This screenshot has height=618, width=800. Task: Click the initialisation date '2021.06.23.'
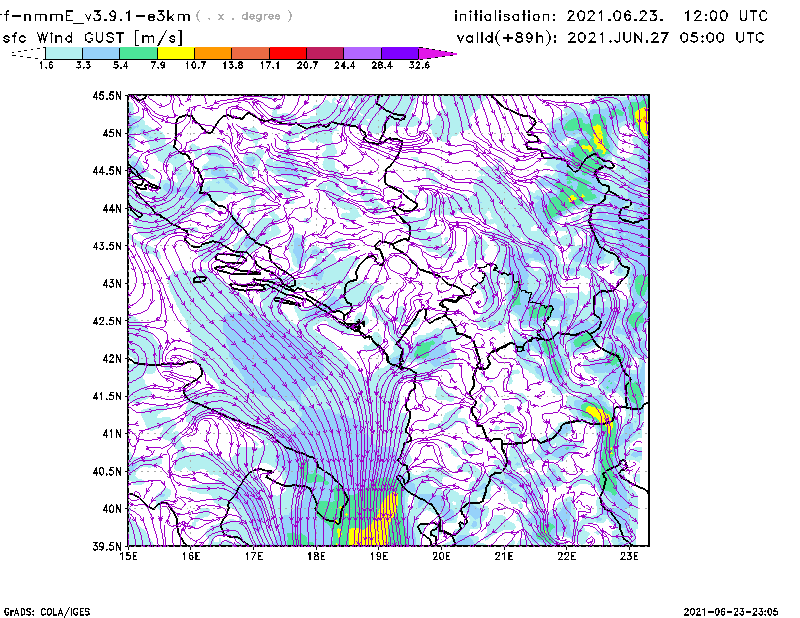click(615, 16)
